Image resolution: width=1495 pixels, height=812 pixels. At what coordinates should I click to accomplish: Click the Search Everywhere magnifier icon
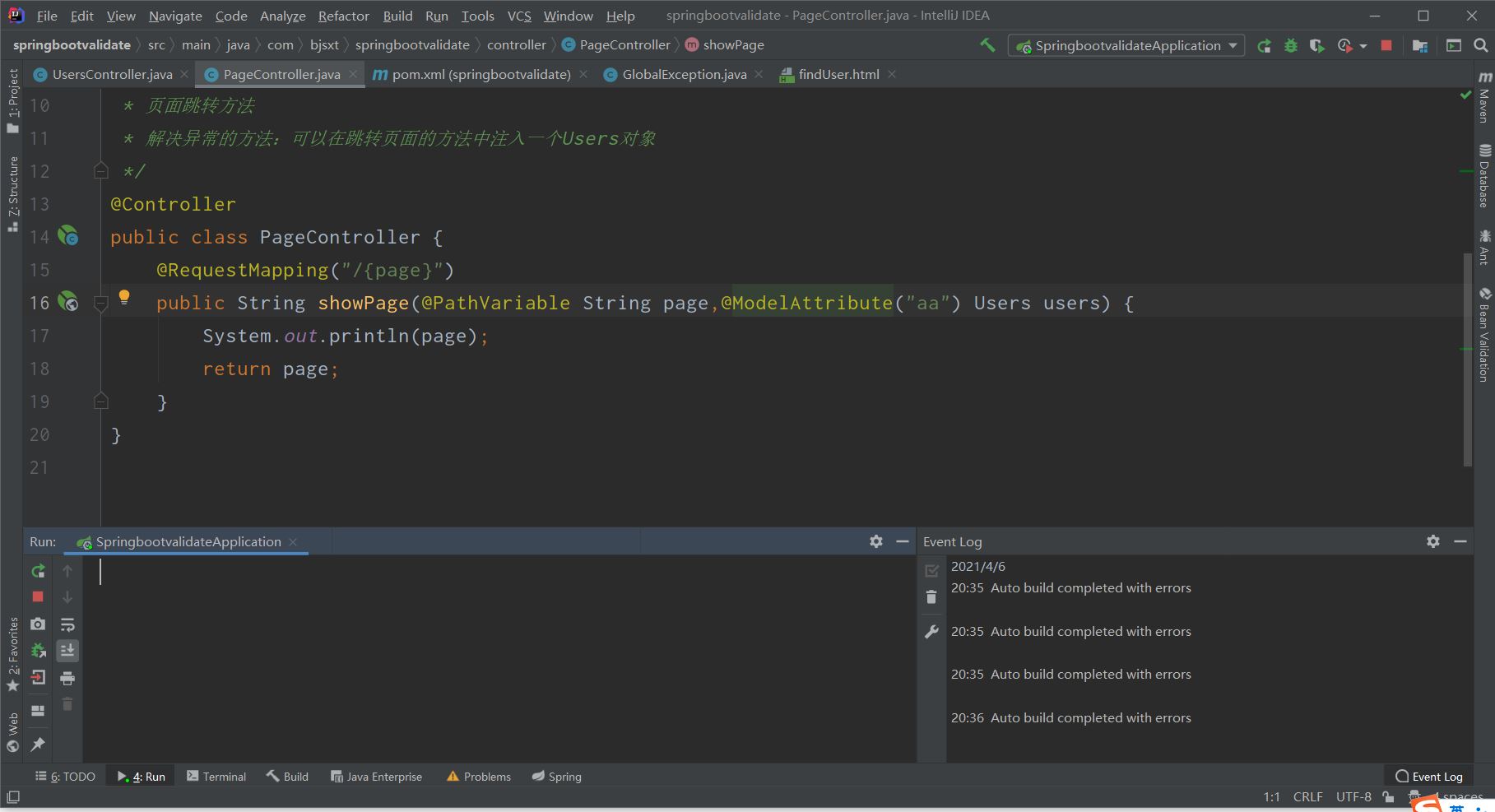[x=1480, y=45]
